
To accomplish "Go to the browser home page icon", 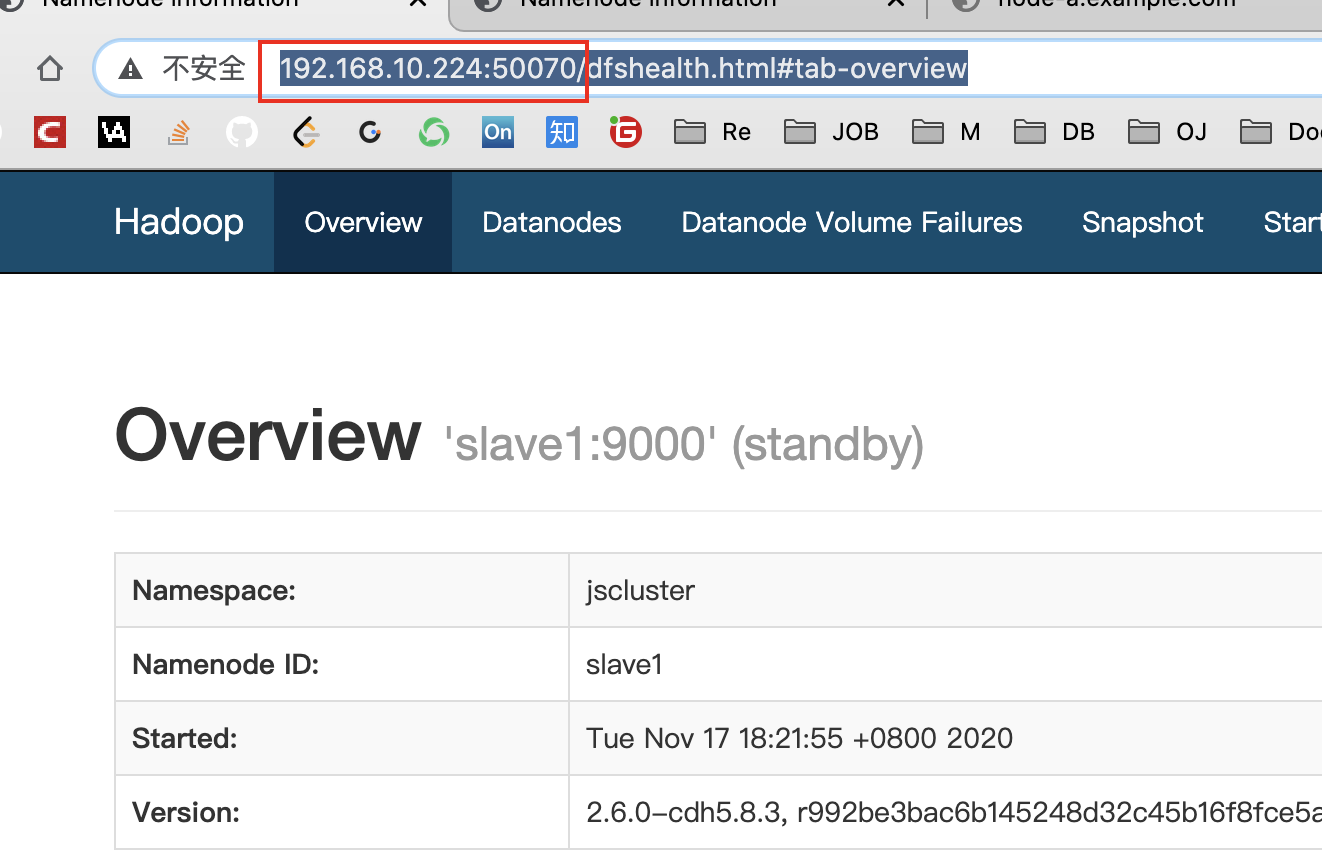I will coord(49,69).
